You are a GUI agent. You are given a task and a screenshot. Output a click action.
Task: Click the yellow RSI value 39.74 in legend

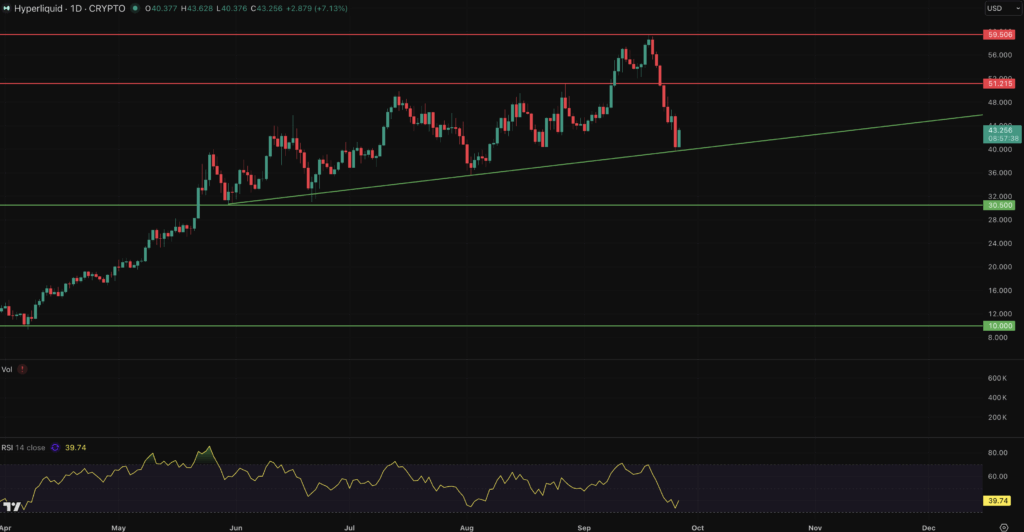point(76,448)
